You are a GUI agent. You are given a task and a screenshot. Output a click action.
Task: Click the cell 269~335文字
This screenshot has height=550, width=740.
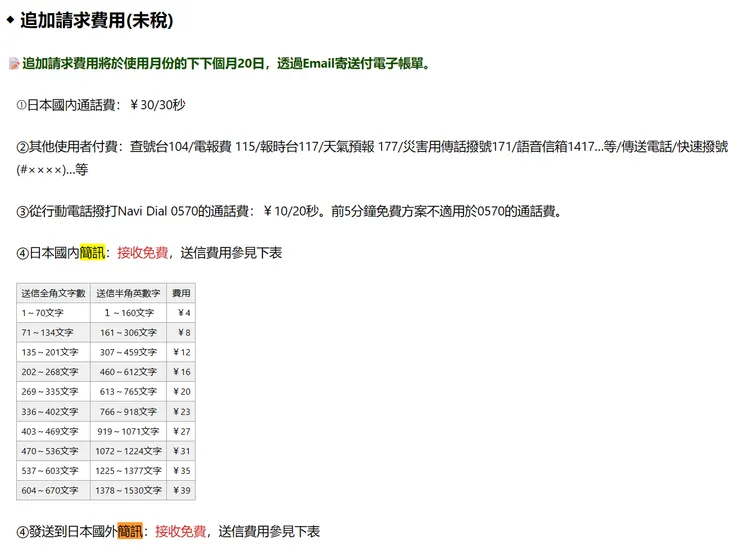click(x=53, y=392)
